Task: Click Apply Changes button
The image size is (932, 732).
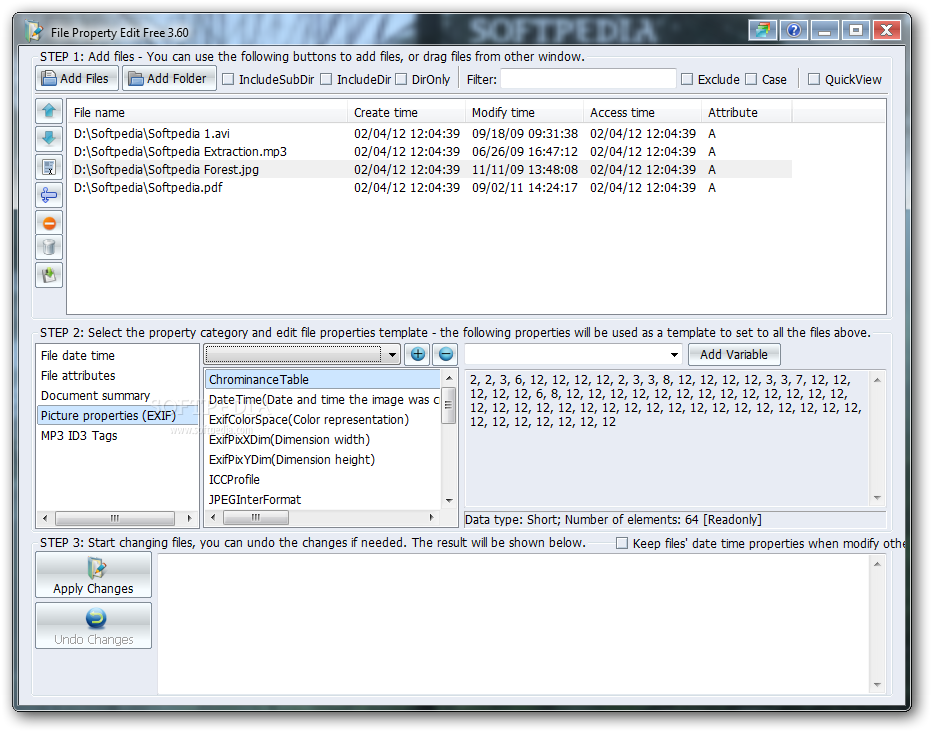Action: pos(93,575)
